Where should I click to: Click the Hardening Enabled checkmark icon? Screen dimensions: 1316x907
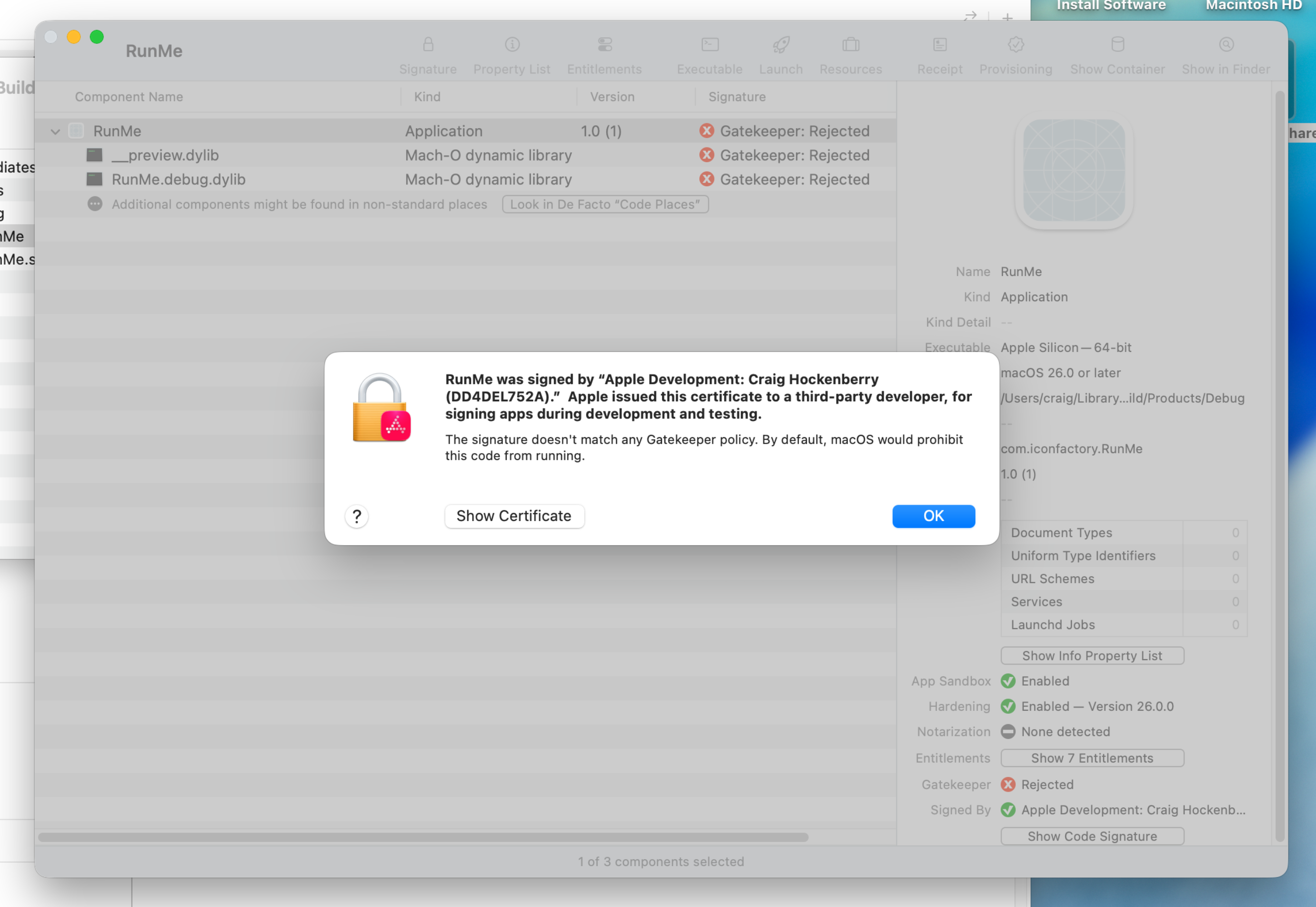click(1007, 706)
